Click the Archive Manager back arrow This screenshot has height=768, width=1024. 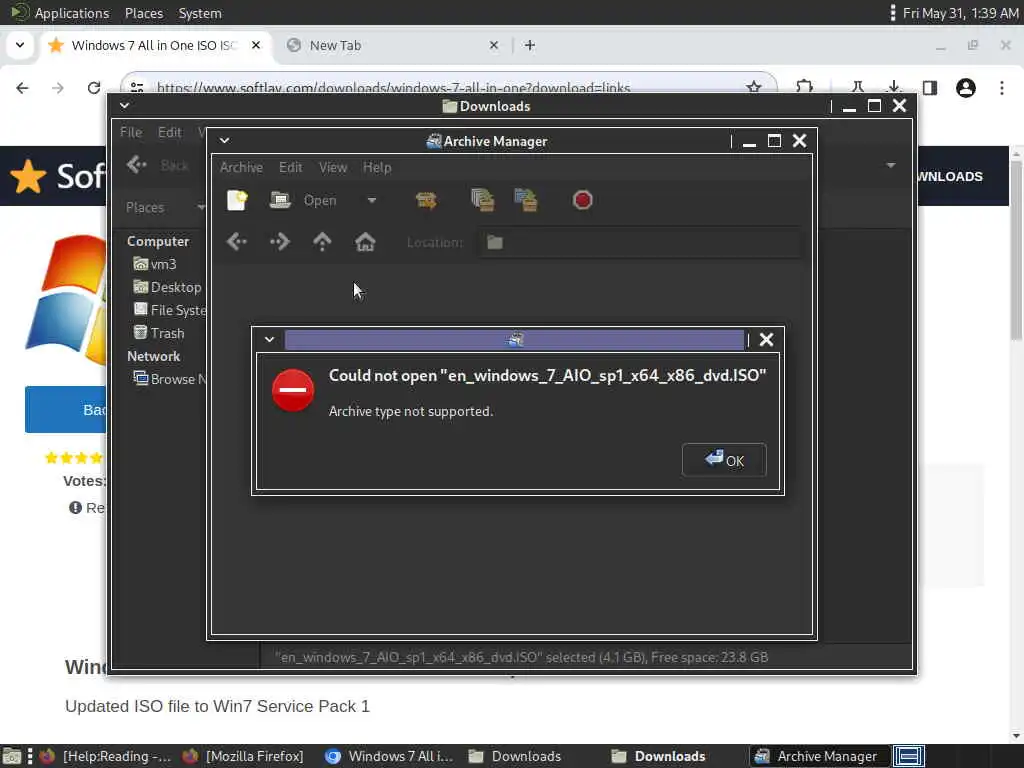pos(237,242)
